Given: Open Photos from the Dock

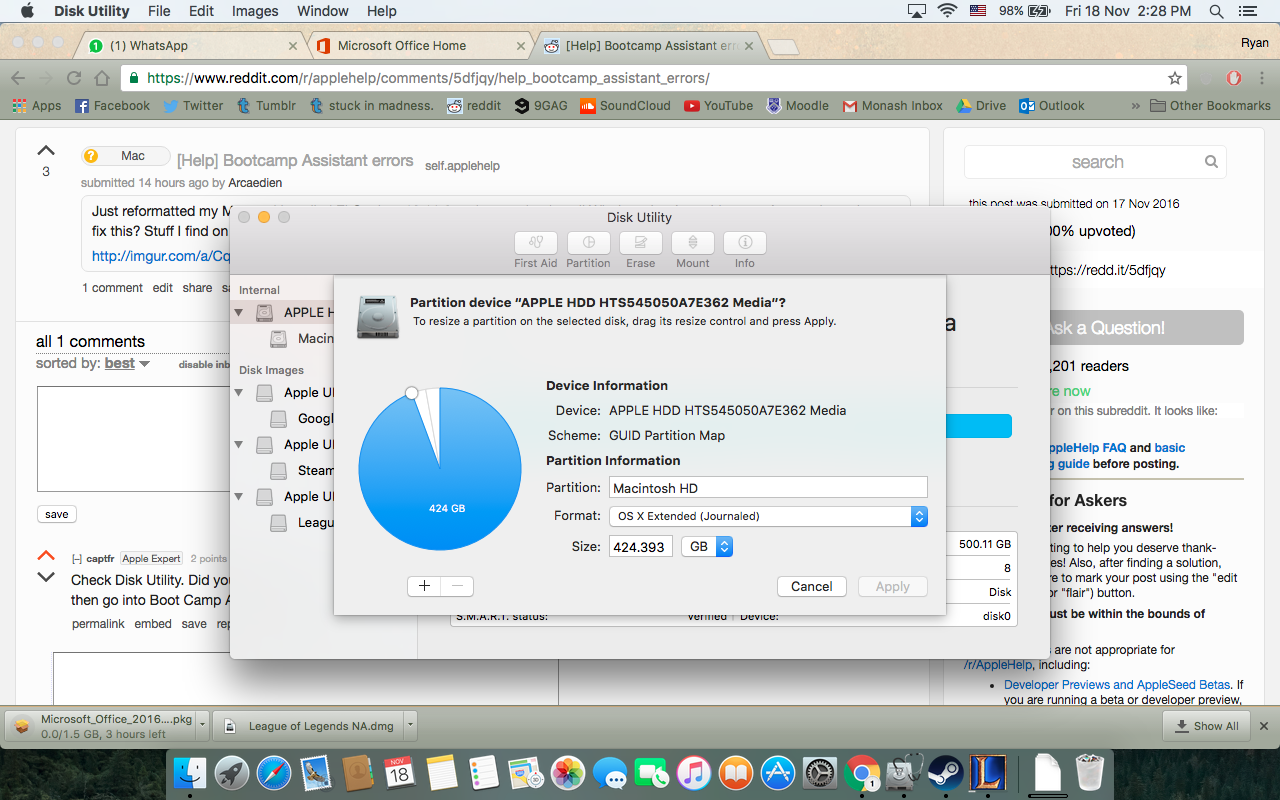Looking at the screenshot, I should point(568,773).
